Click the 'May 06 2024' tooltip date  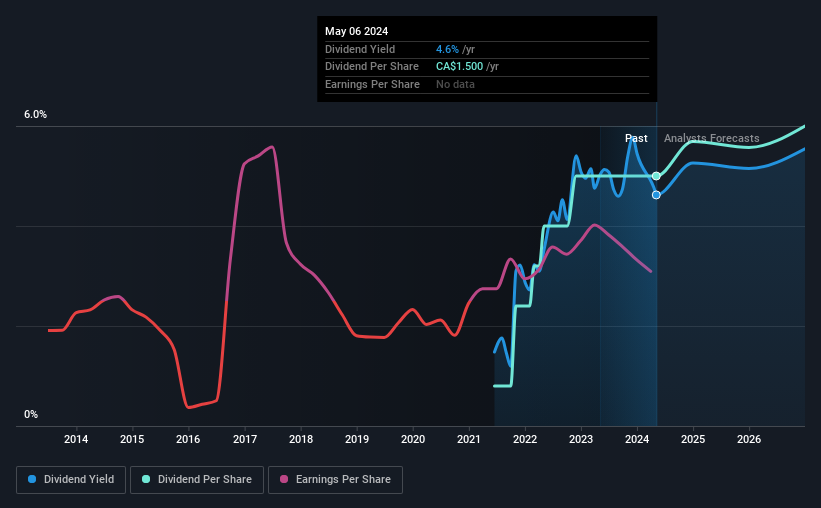357,31
